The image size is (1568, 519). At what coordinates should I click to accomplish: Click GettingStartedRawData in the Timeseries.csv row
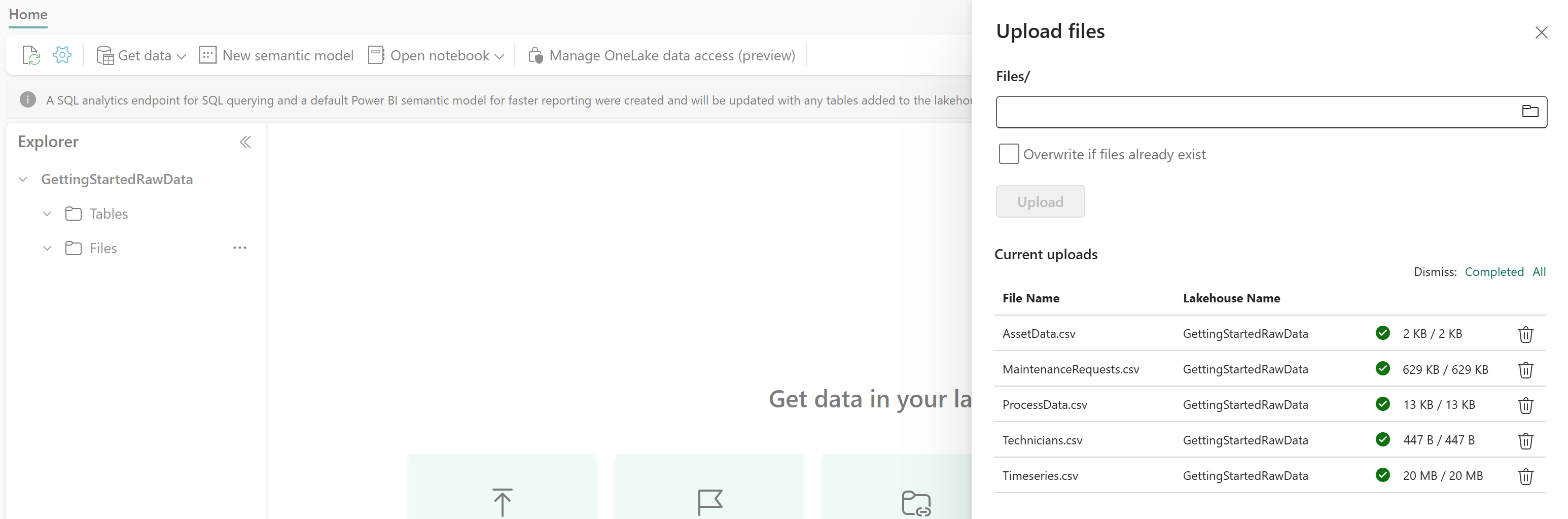point(1245,476)
